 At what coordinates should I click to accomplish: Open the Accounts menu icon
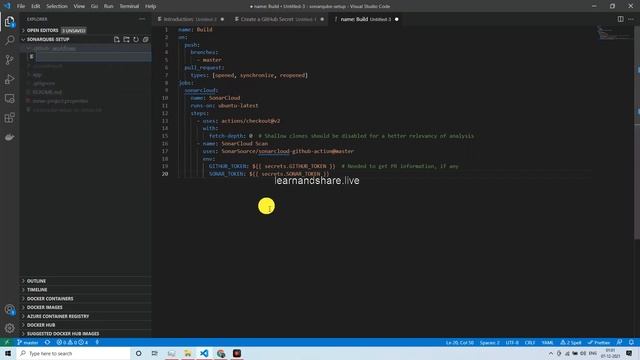[9, 309]
